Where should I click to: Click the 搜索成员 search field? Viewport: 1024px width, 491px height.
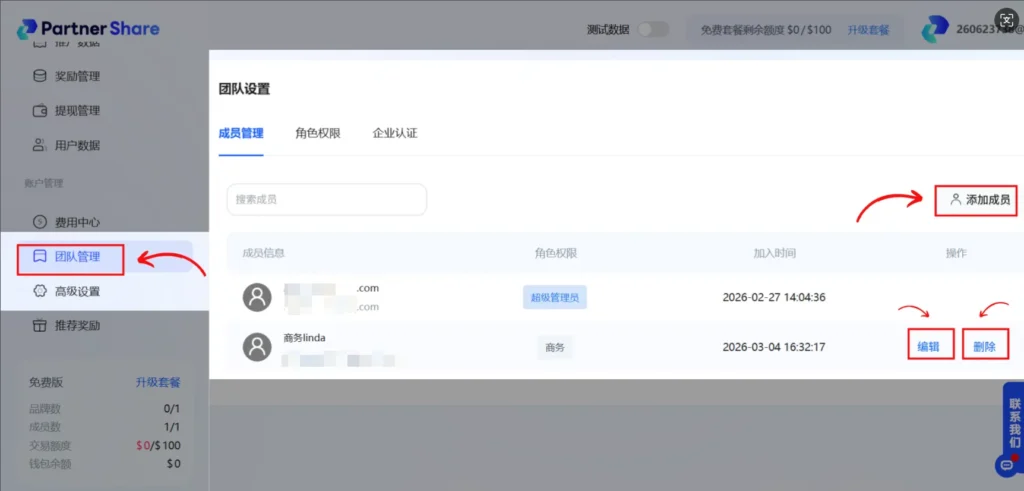(326, 199)
